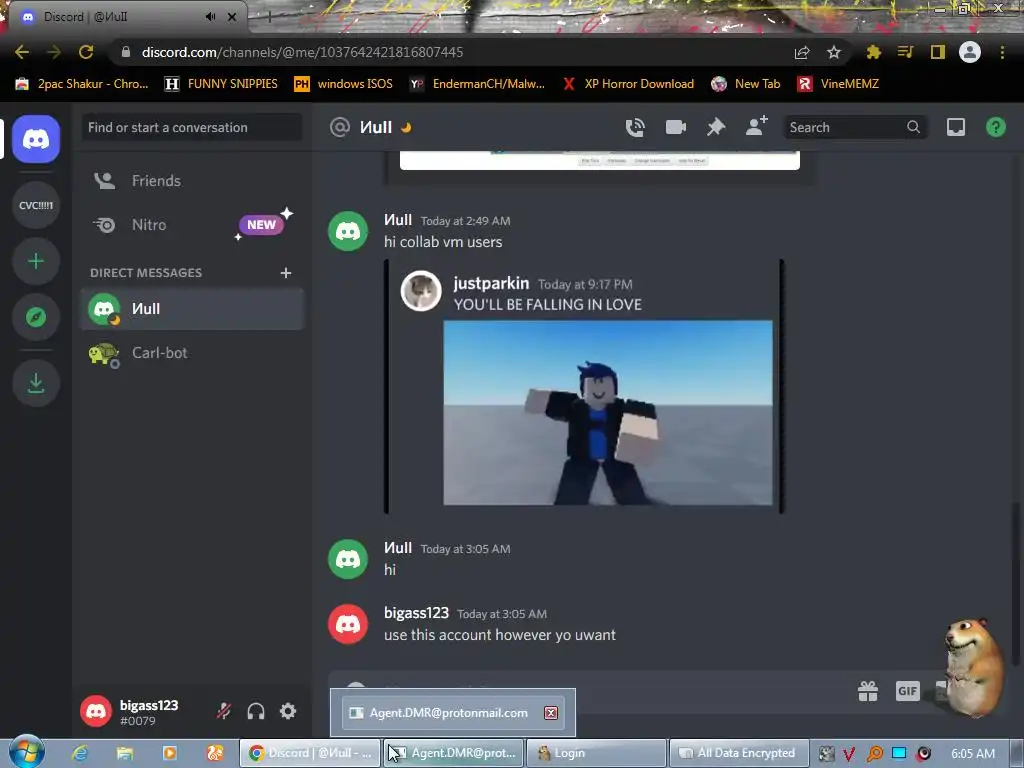Switch to Login taskbar window
The width and height of the screenshot is (1024, 768).
click(596, 753)
